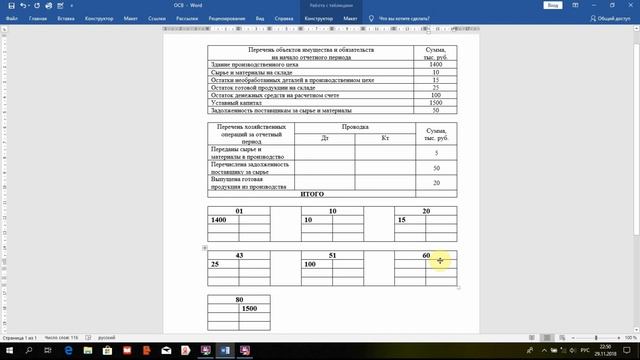Click the account 51 header cell
The image size is (640, 360).
(332, 256)
